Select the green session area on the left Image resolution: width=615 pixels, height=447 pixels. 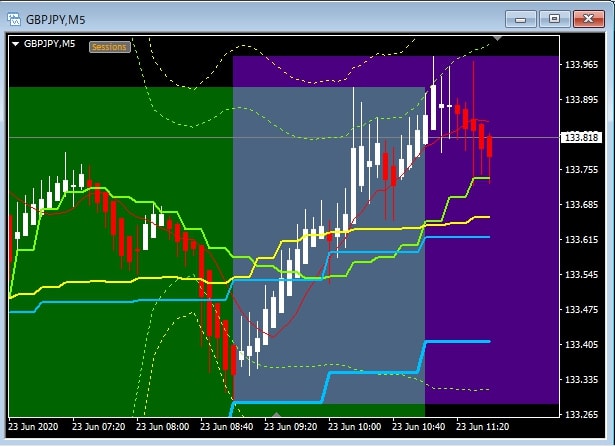(x=100, y=350)
